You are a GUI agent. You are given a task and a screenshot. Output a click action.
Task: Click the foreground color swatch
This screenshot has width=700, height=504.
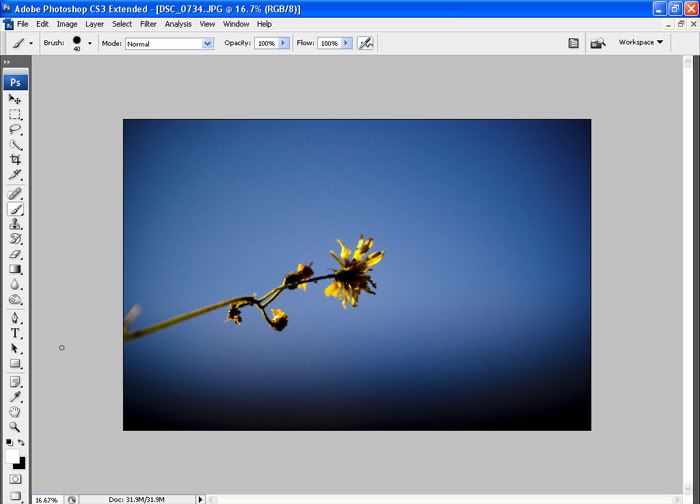pos(11,456)
